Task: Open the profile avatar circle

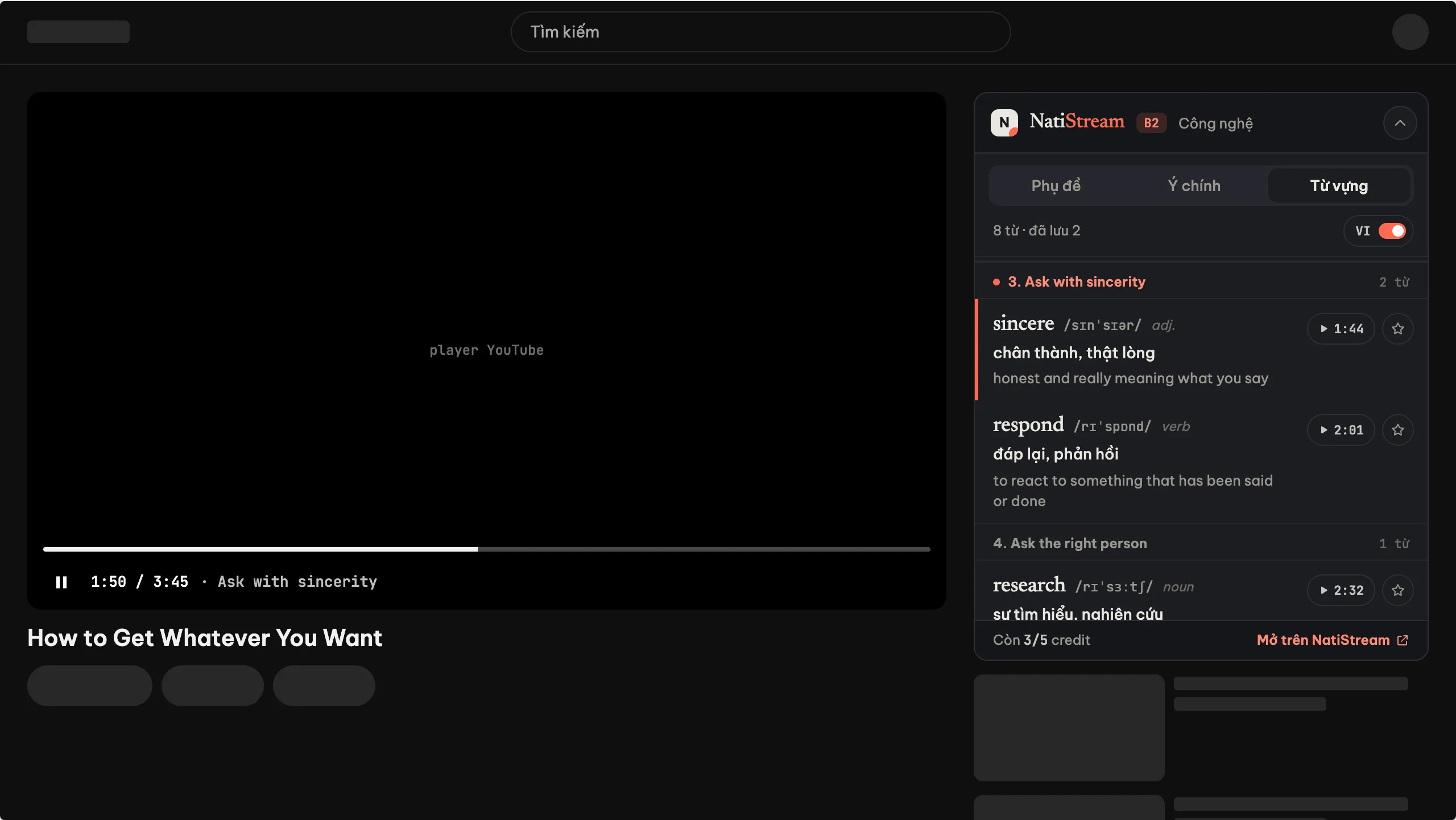Action: click(x=1410, y=32)
